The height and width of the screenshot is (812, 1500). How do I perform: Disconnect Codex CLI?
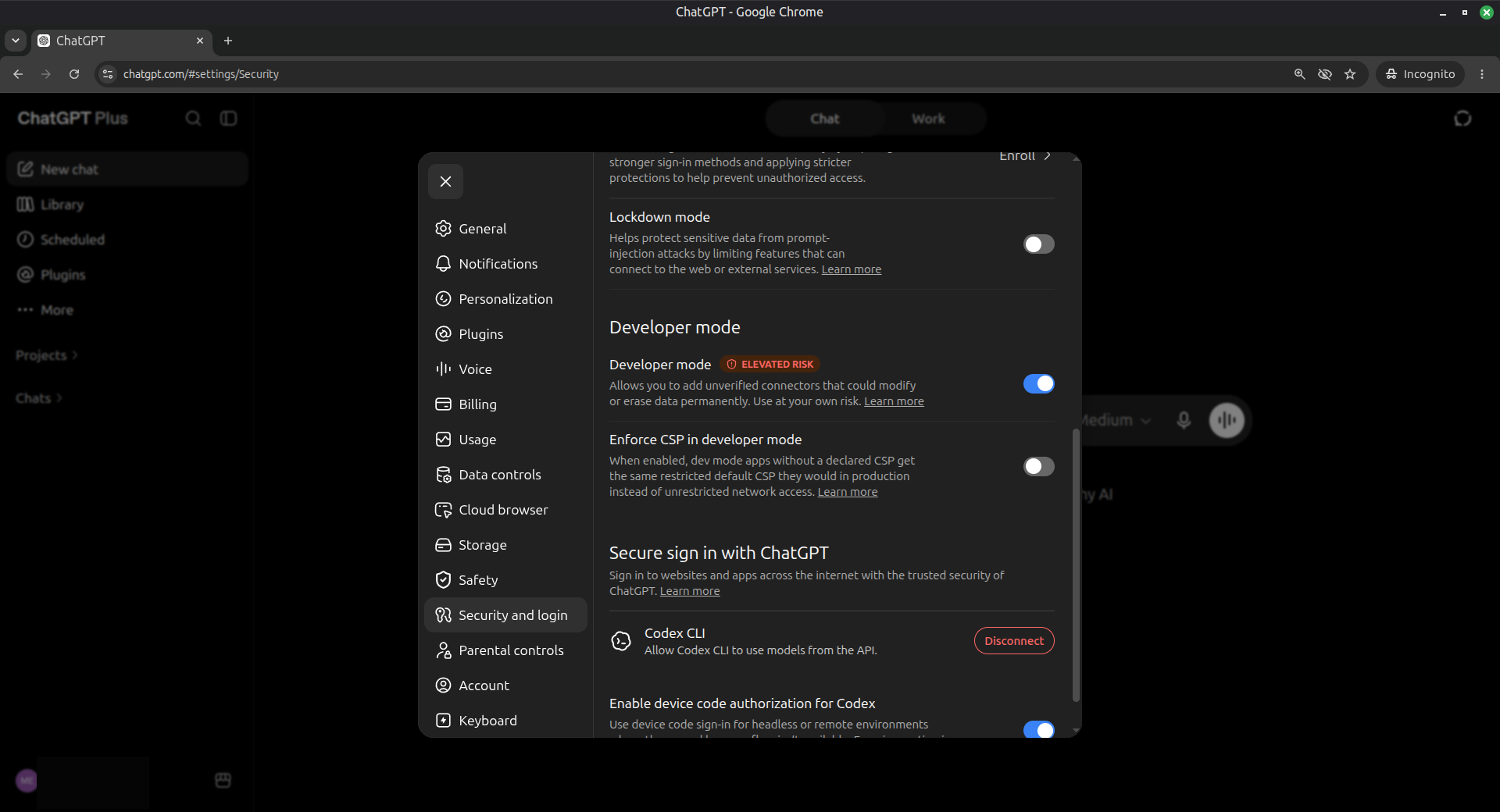click(x=1014, y=641)
